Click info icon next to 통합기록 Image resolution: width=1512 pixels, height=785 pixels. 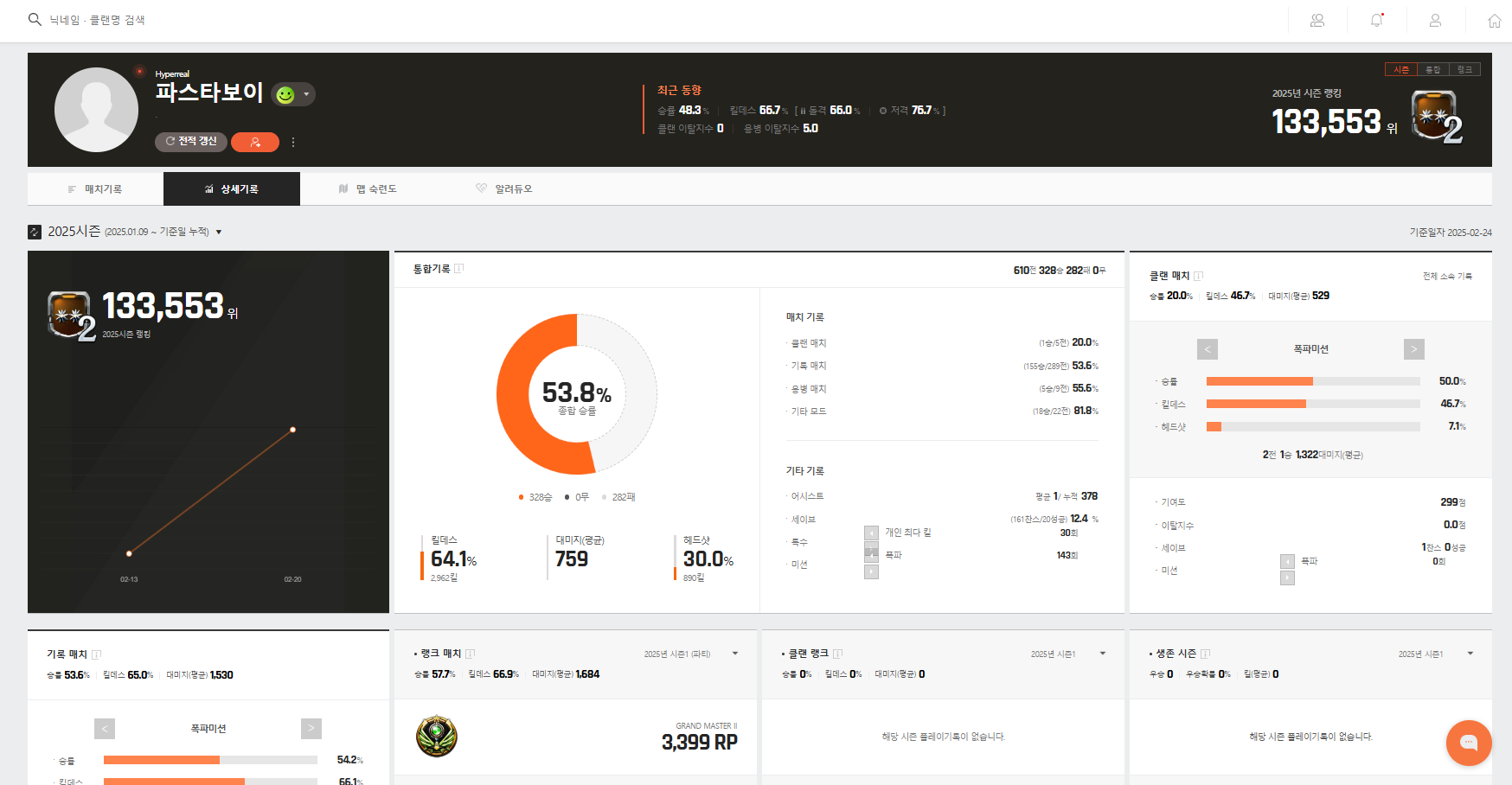[459, 269]
